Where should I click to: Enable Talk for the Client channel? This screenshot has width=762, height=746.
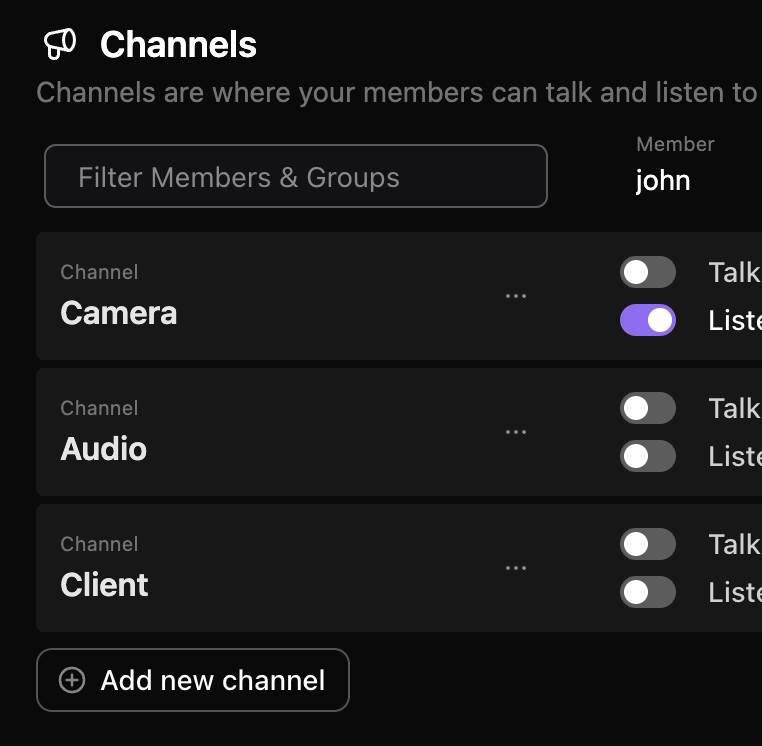point(647,544)
